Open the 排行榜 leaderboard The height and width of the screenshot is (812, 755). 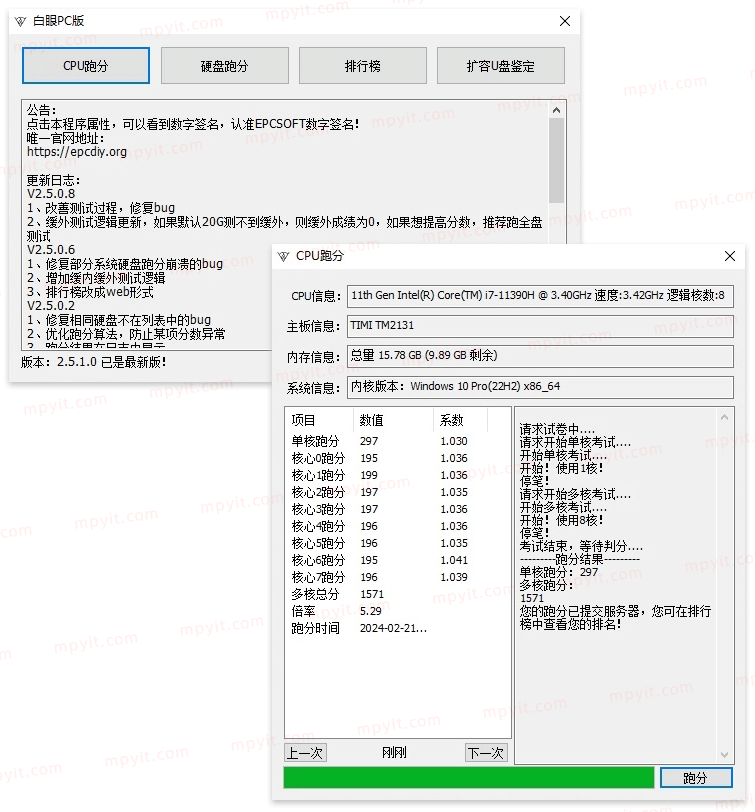(x=362, y=66)
